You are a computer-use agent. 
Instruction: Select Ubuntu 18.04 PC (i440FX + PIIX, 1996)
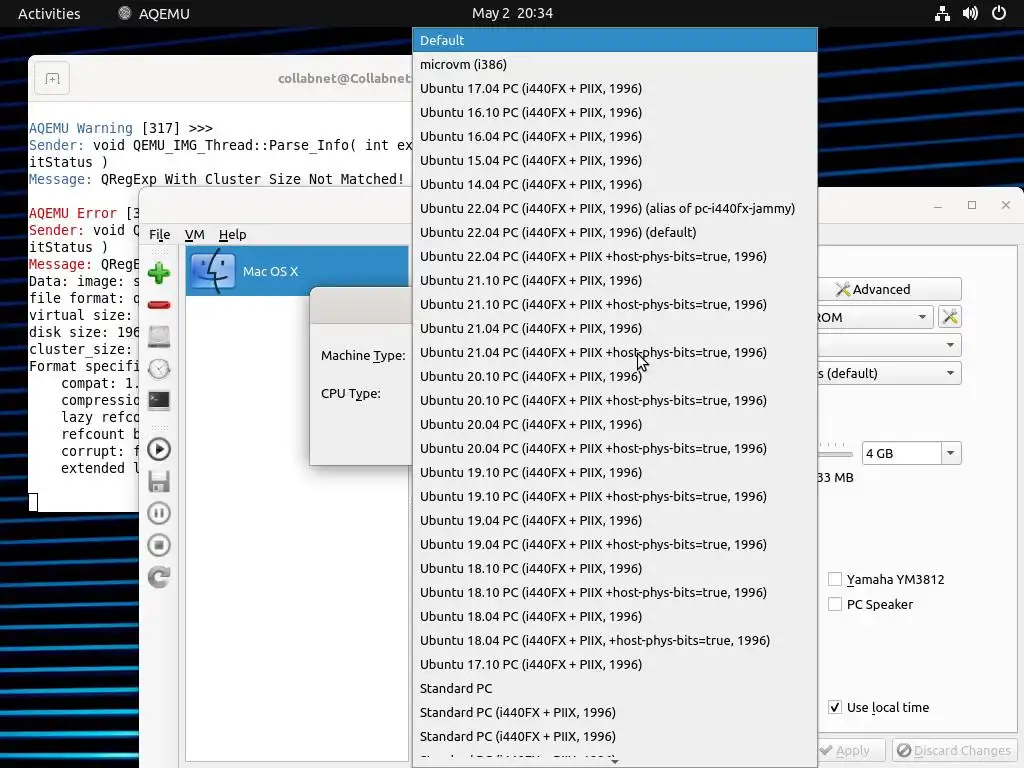tap(615, 616)
